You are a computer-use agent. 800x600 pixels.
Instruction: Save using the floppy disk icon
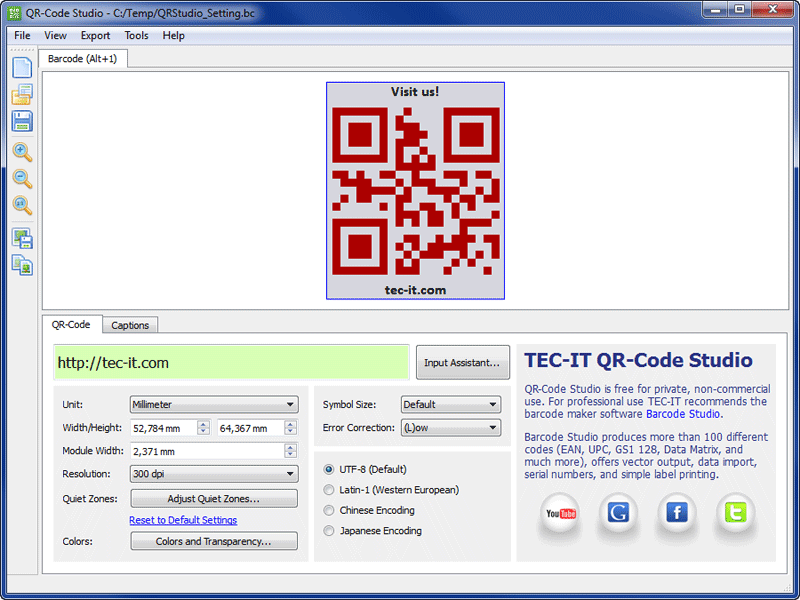[22, 121]
